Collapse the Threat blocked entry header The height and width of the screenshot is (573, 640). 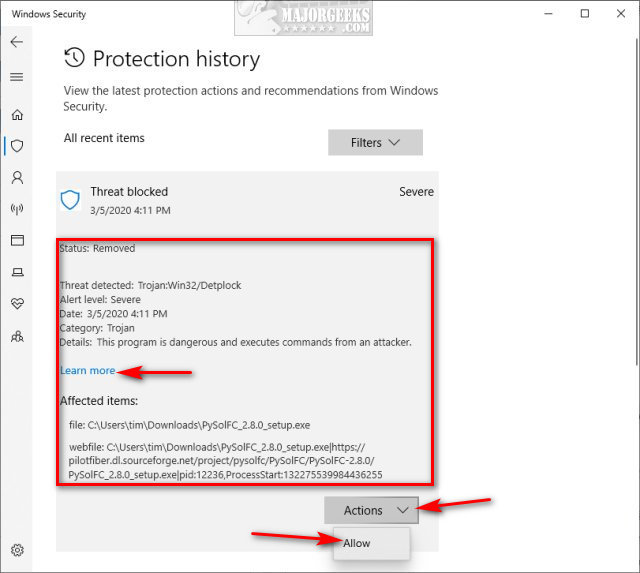coord(247,200)
